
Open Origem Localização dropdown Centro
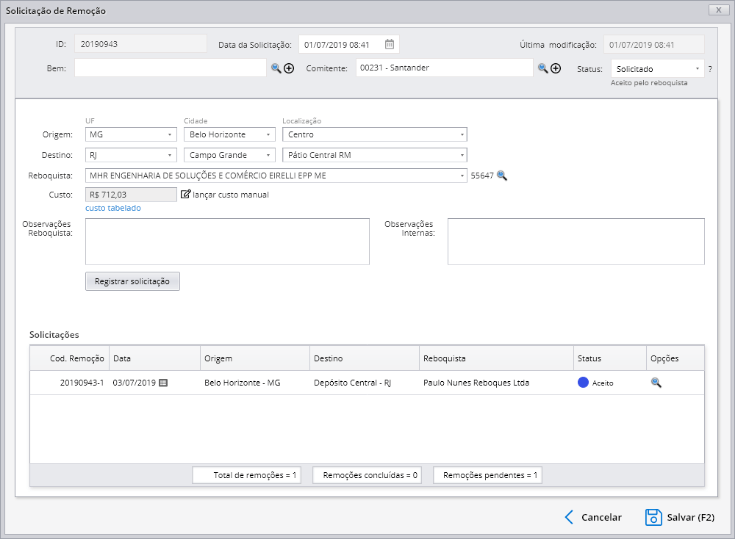(x=375, y=135)
